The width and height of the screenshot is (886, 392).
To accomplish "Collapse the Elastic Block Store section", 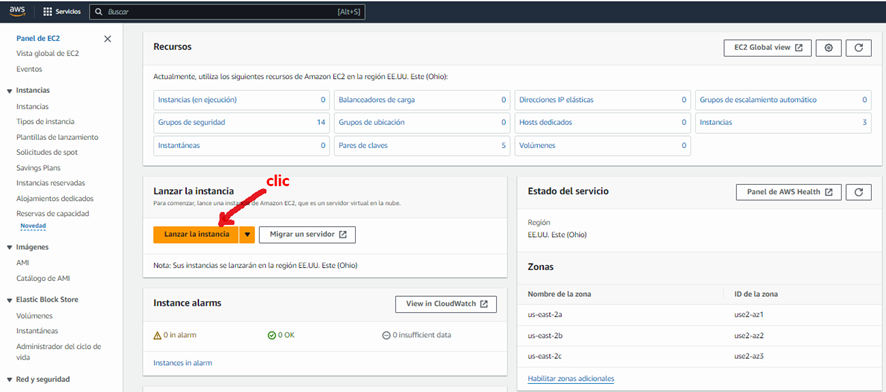I will click(10, 300).
